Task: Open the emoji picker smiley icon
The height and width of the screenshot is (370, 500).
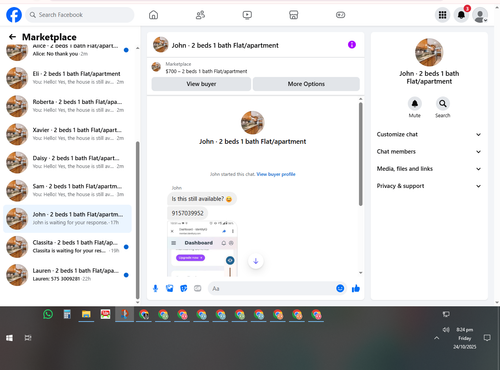Action: pos(340,288)
